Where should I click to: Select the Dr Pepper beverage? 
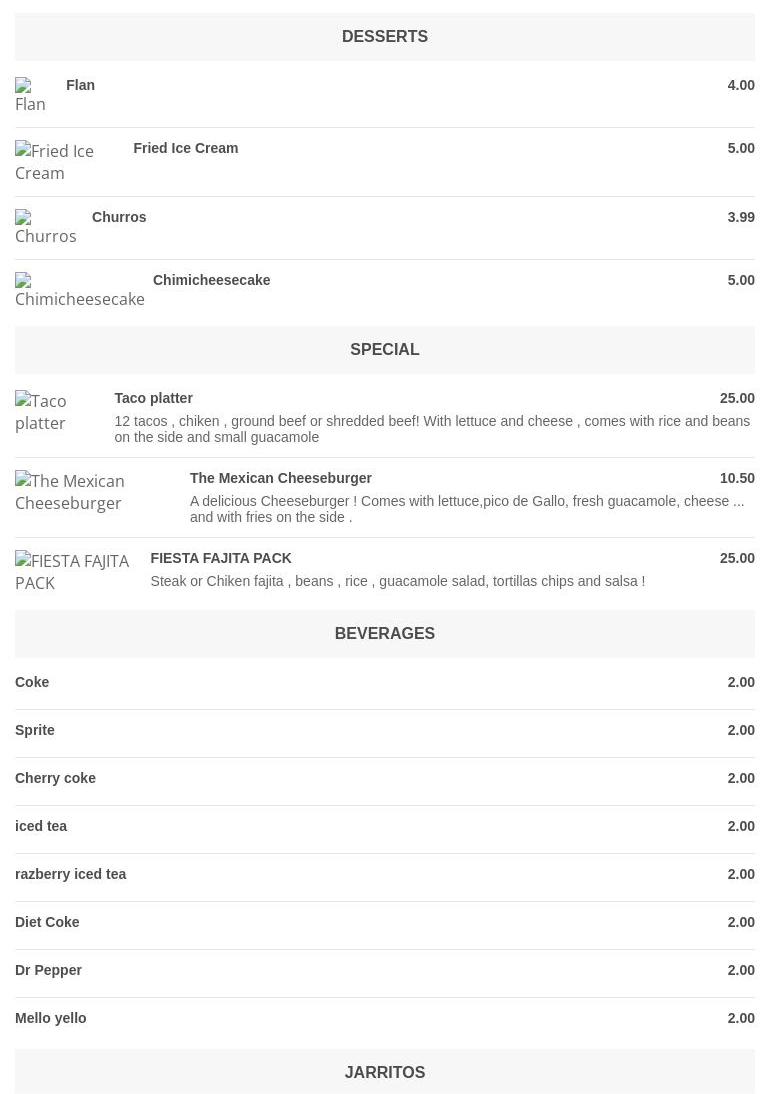(48, 970)
